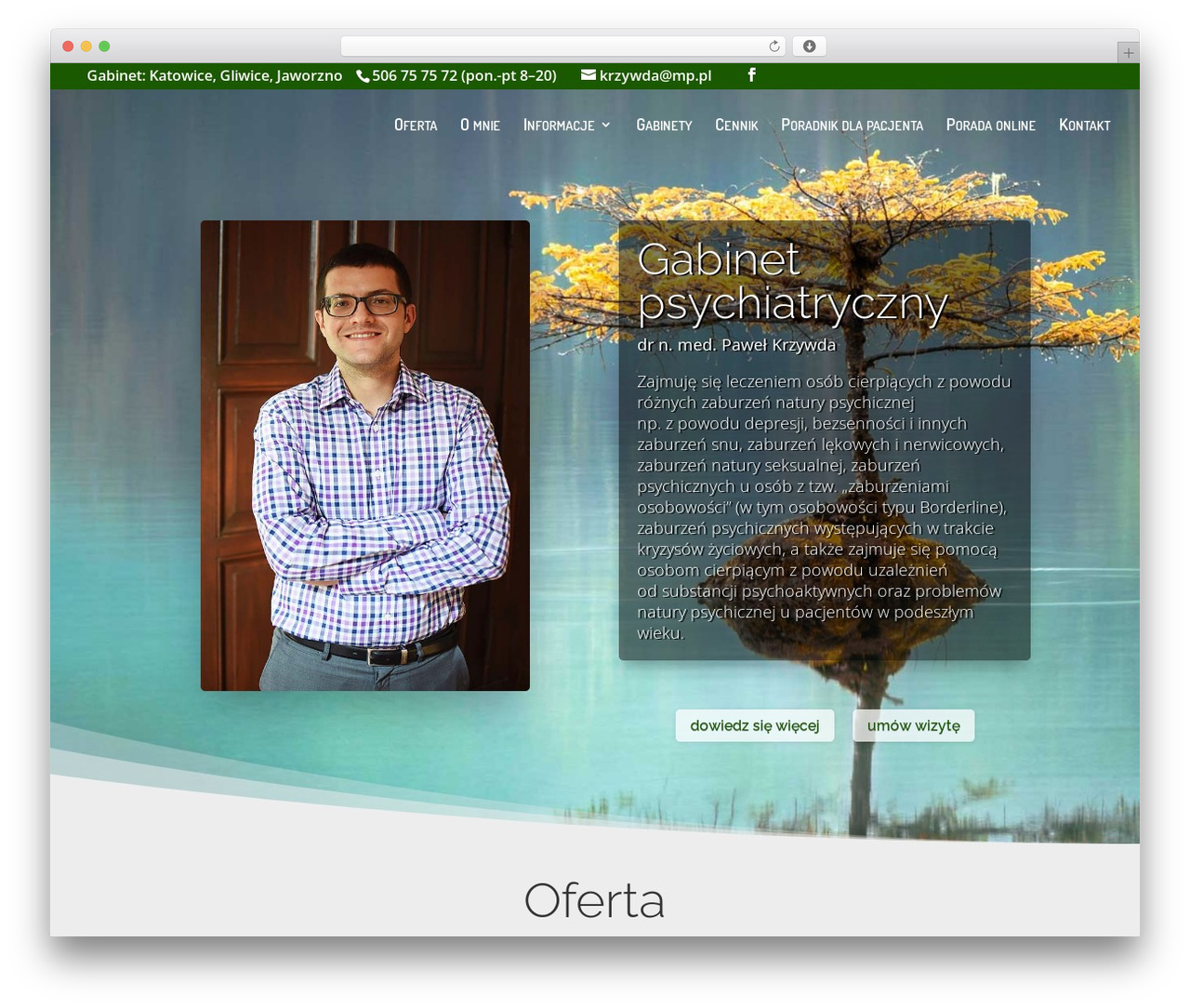This screenshot has height=1008, width=1190.
Task: Click the browser address bar
Action: [x=562, y=46]
